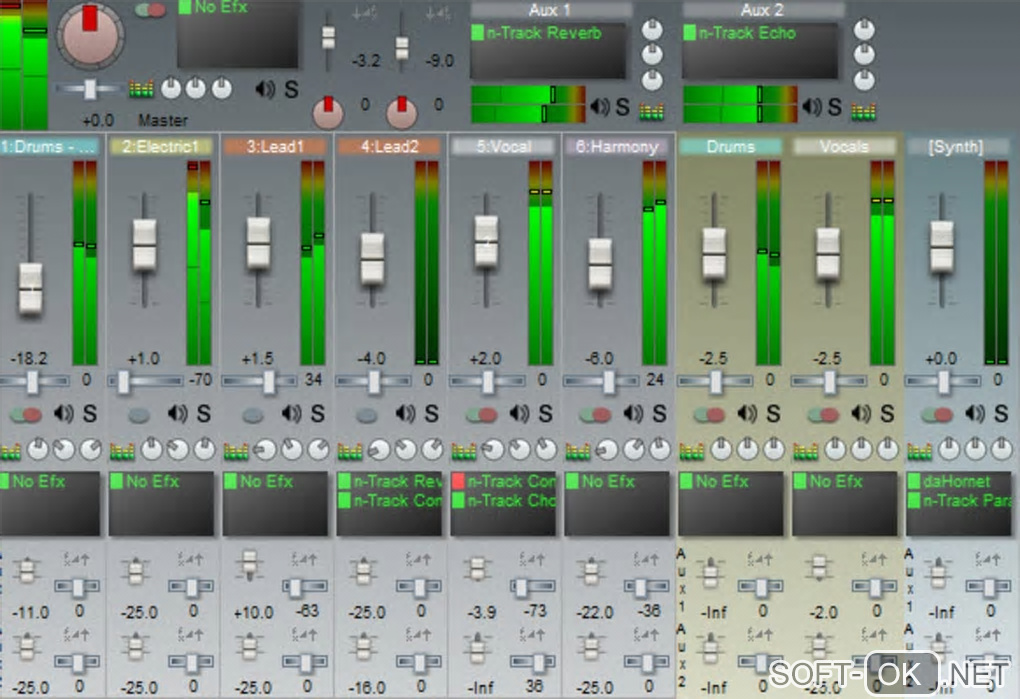Mute the 1:Drums track speaker icon
1020x699 pixels.
pos(63,414)
